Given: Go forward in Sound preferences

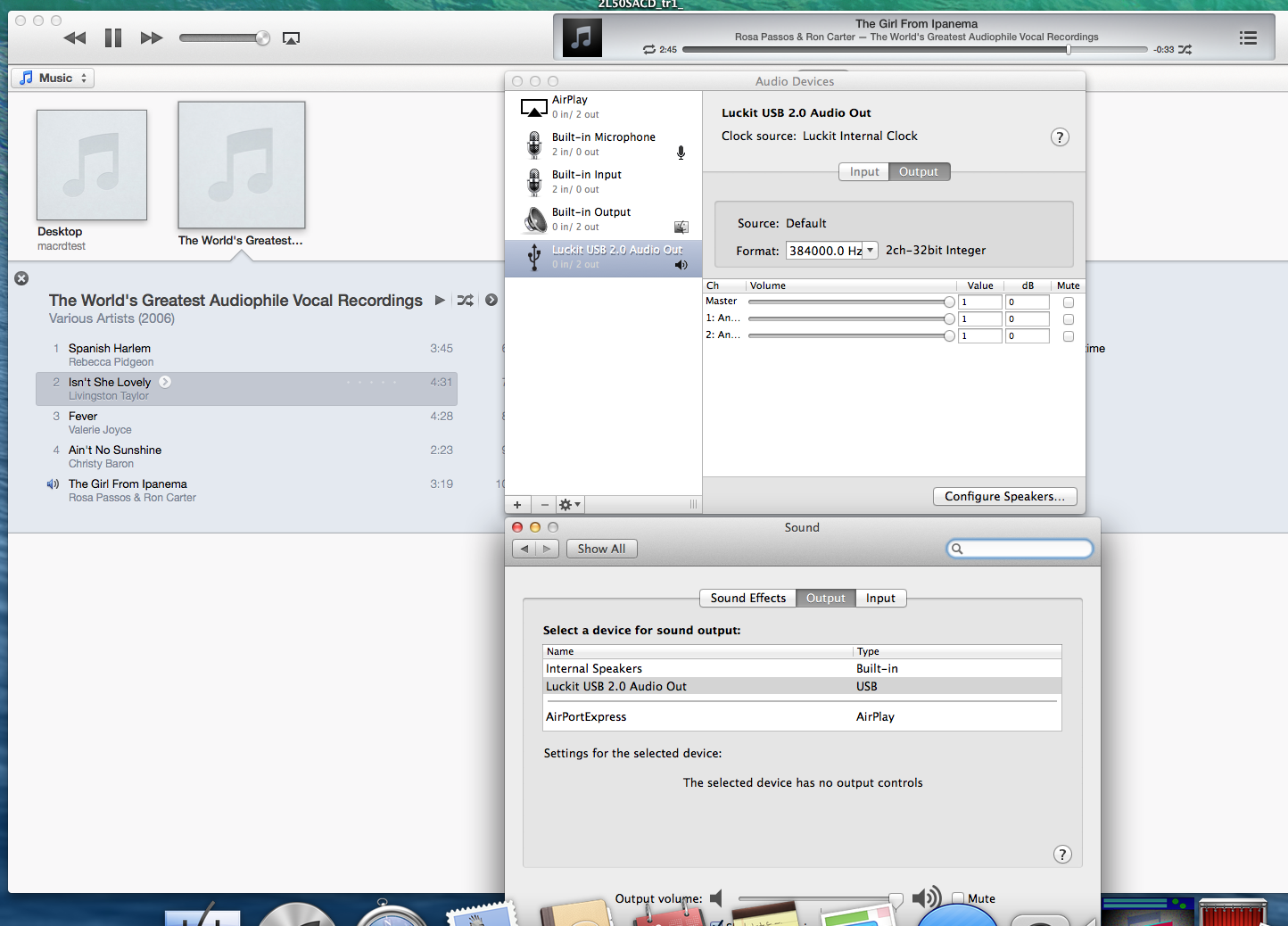Looking at the screenshot, I should pos(548,549).
